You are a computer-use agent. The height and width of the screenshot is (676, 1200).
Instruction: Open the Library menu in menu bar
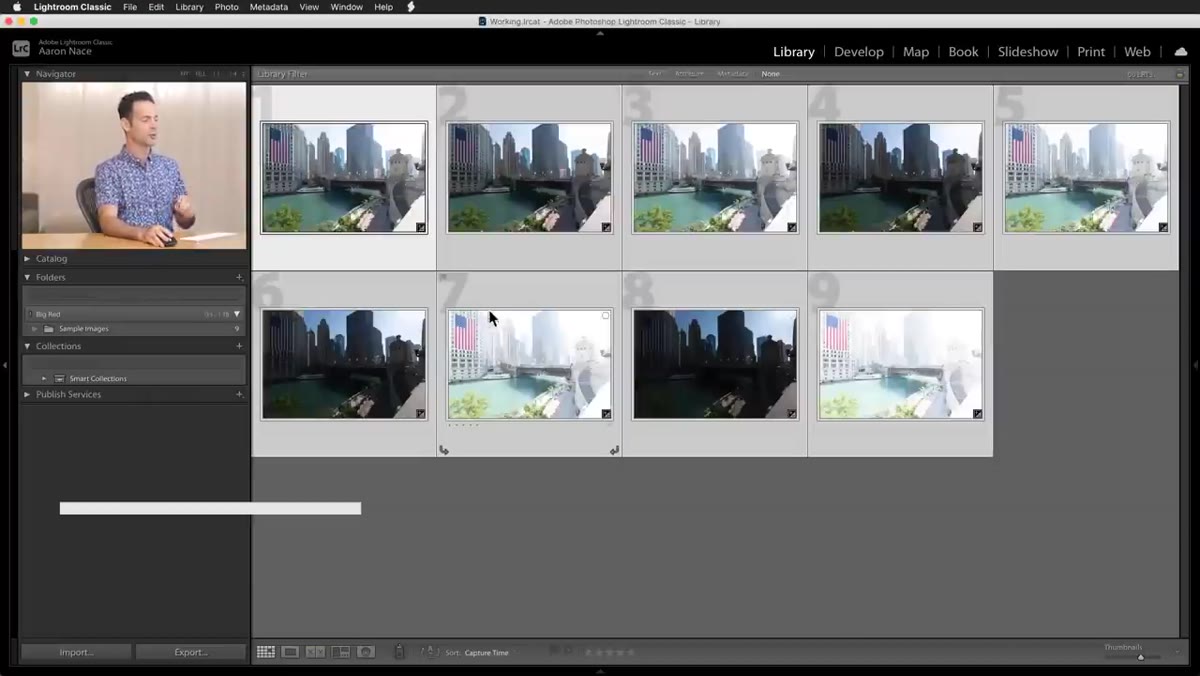click(x=189, y=7)
